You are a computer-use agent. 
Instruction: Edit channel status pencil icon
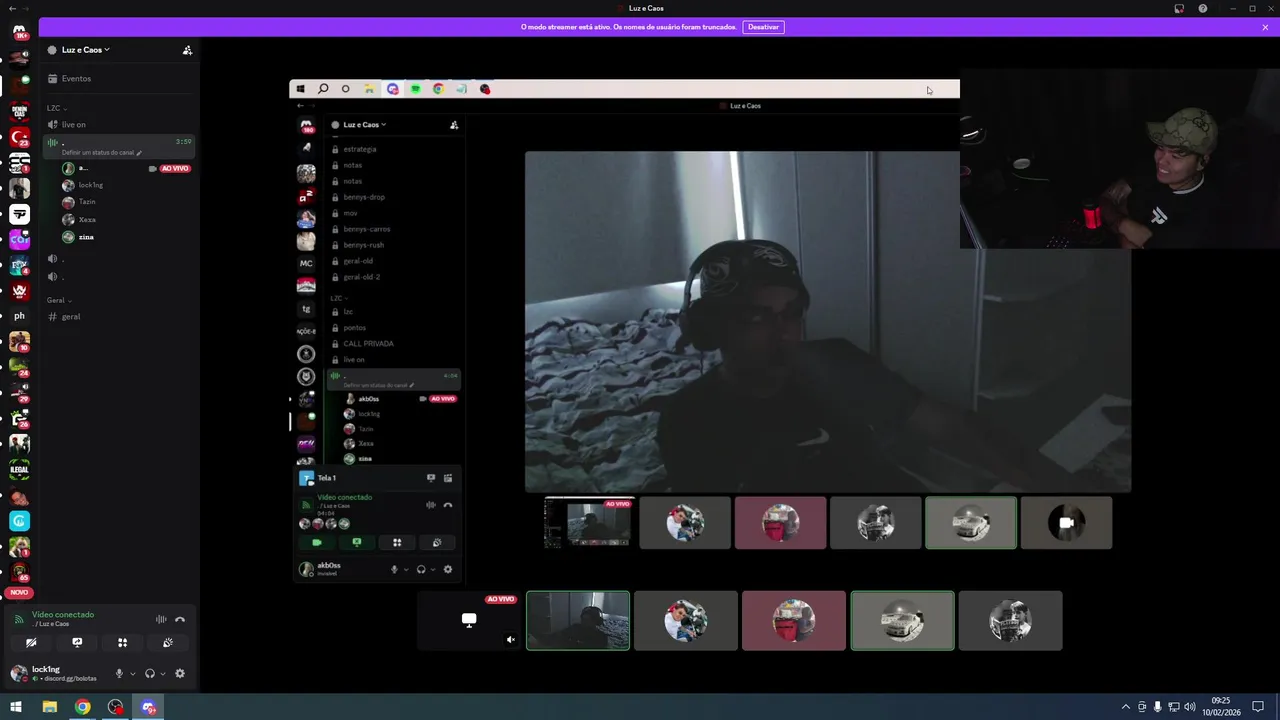coord(139,153)
